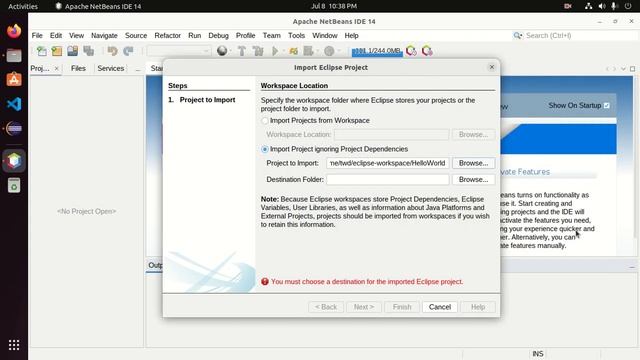Click the Run Project play icon
This screenshot has height=360, width=640.
[x=275, y=51]
